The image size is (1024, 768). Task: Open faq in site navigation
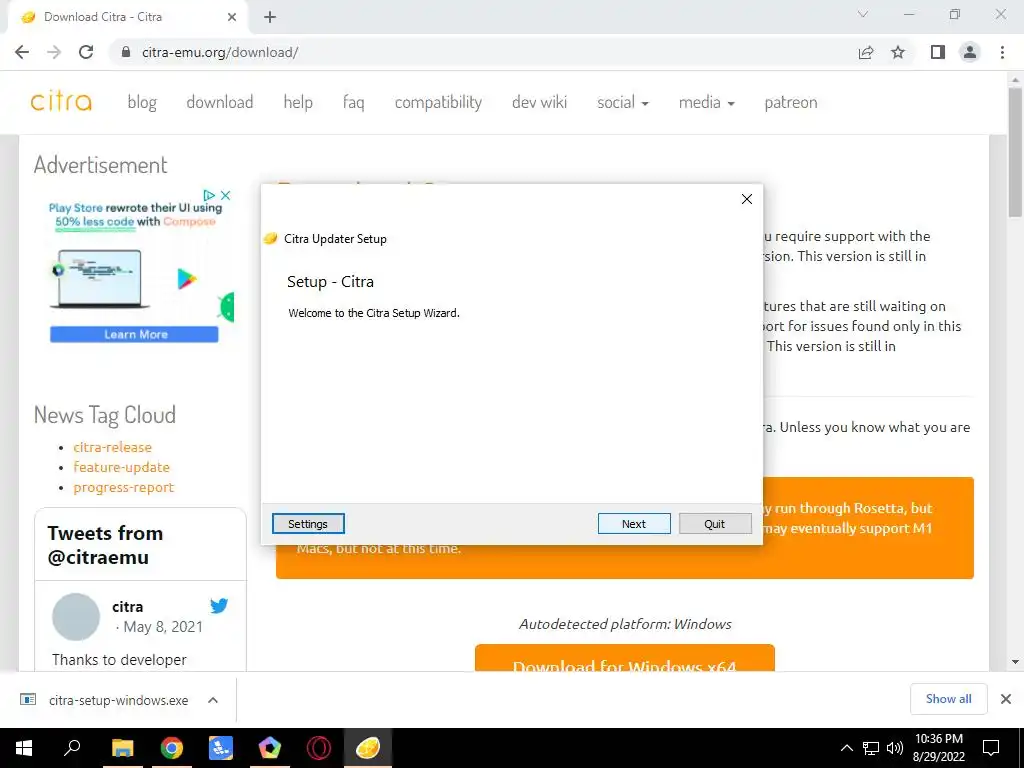click(353, 103)
